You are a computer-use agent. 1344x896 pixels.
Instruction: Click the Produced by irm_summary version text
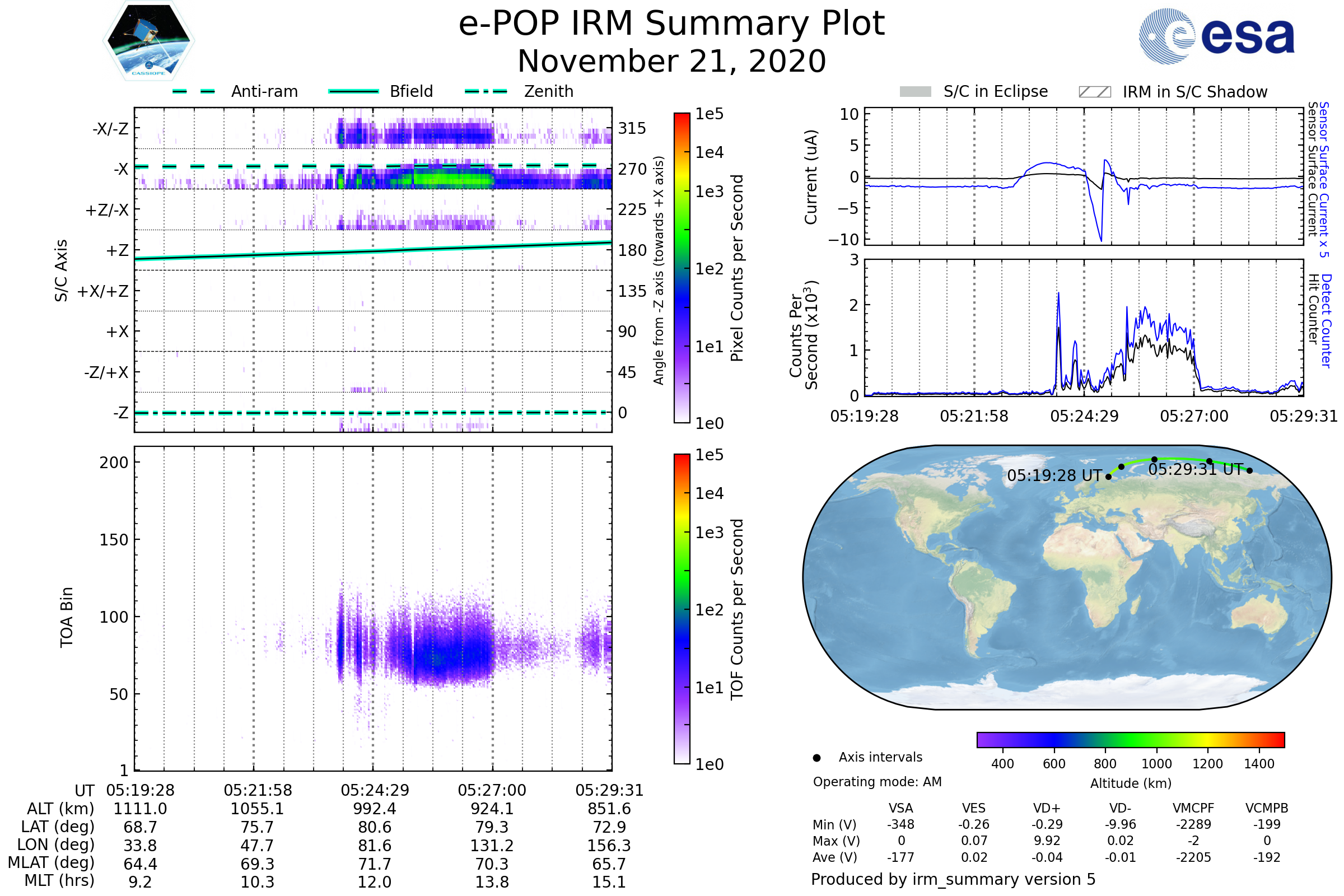(x=953, y=879)
